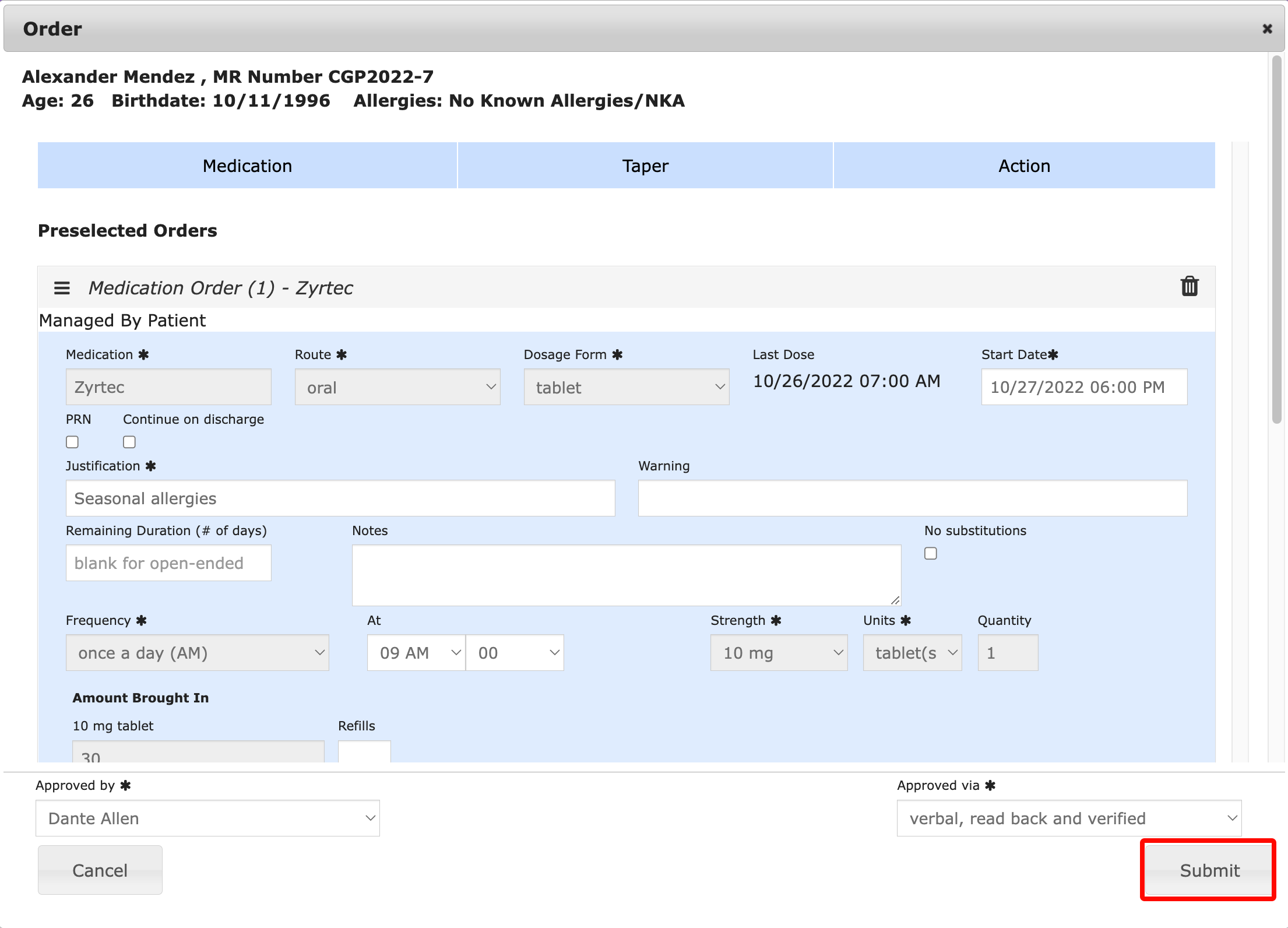
Task: Select the Medication tab
Action: click(x=247, y=166)
